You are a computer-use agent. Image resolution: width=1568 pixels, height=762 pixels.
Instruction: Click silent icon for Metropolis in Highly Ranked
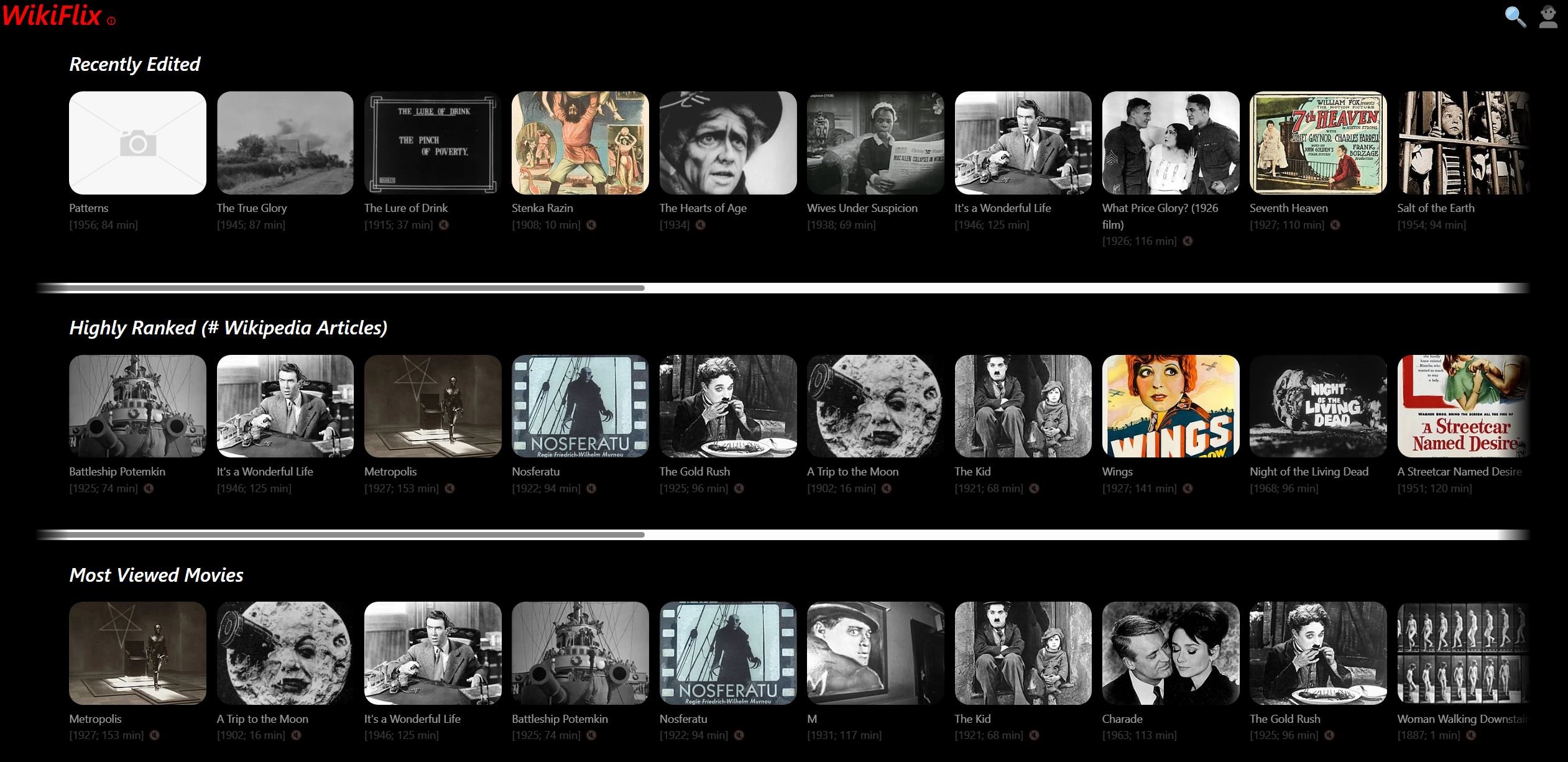click(x=450, y=489)
